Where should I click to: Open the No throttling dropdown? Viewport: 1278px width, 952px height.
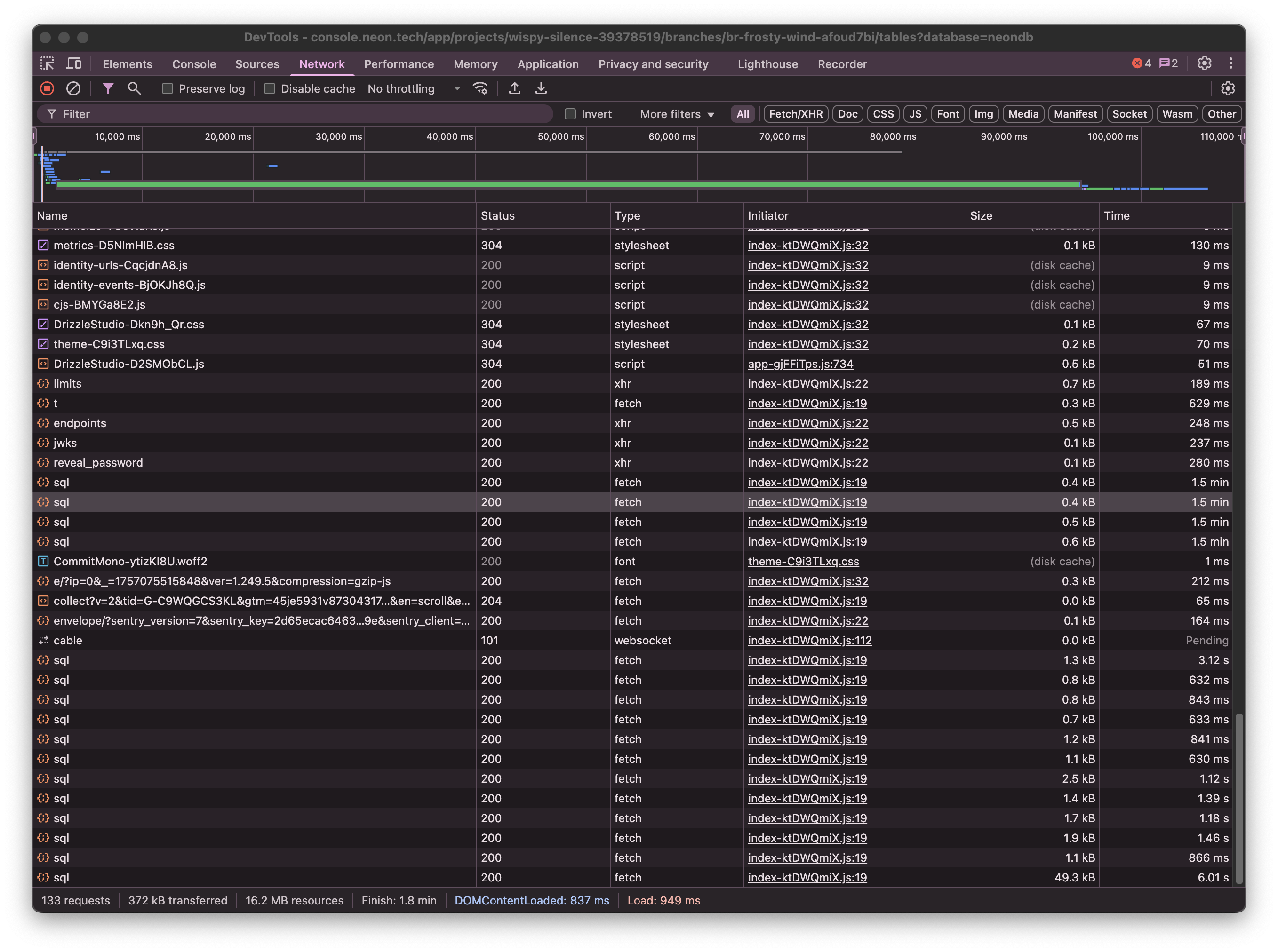pyautogui.click(x=414, y=88)
